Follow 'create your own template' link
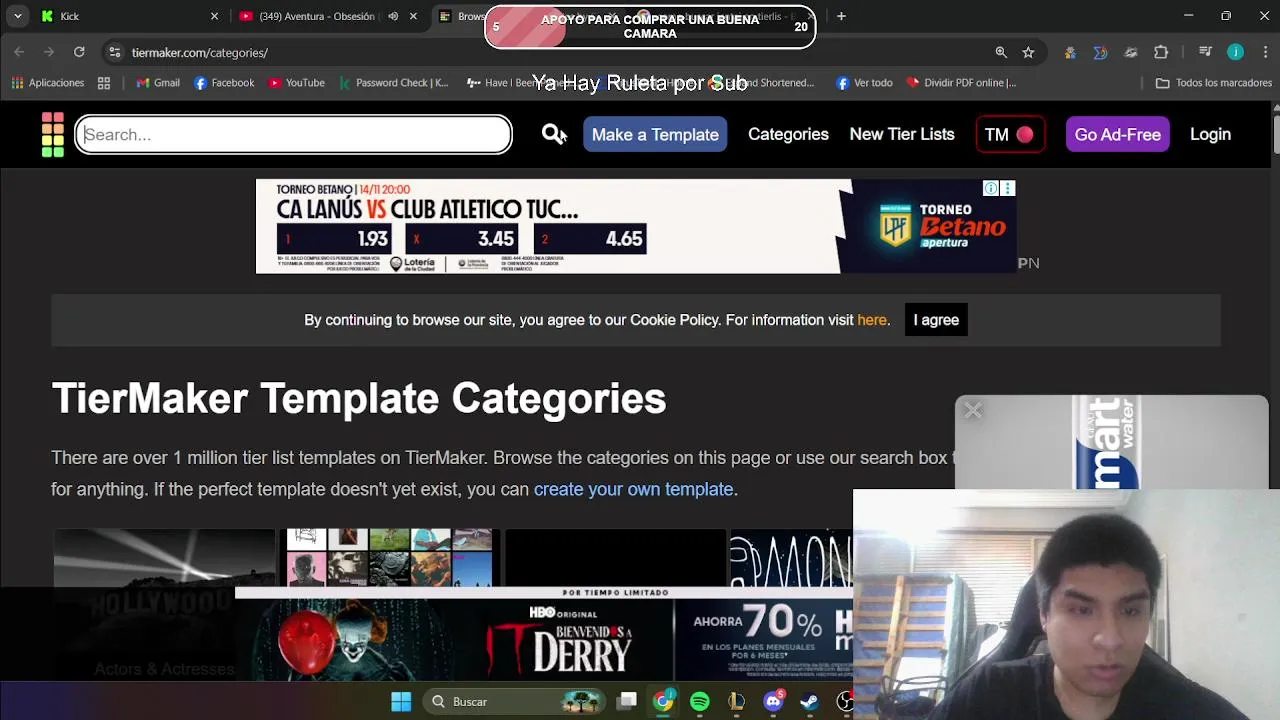The width and height of the screenshot is (1280, 720). click(x=633, y=489)
